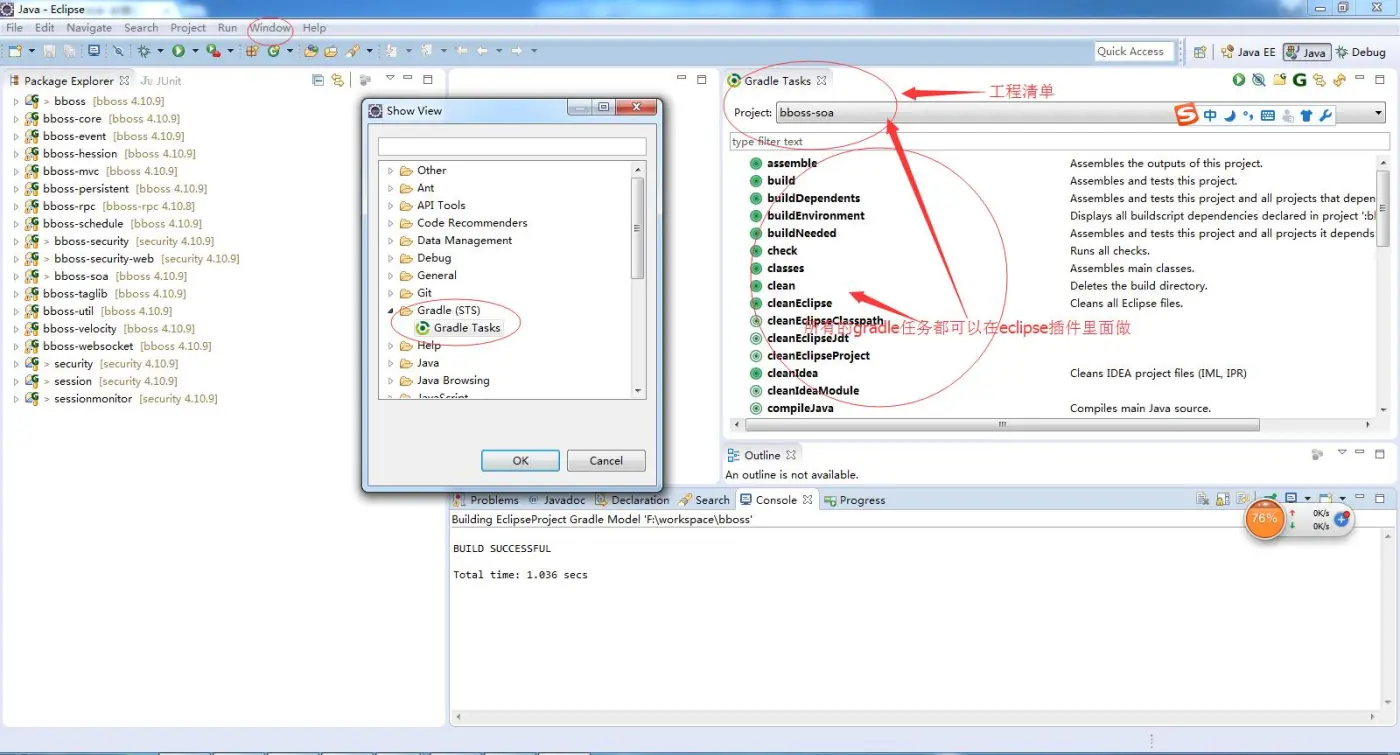The width and height of the screenshot is (1400, 755).
Task: Run the selected Gradle task with the green play icon
Action: [x=1239, y=80]
